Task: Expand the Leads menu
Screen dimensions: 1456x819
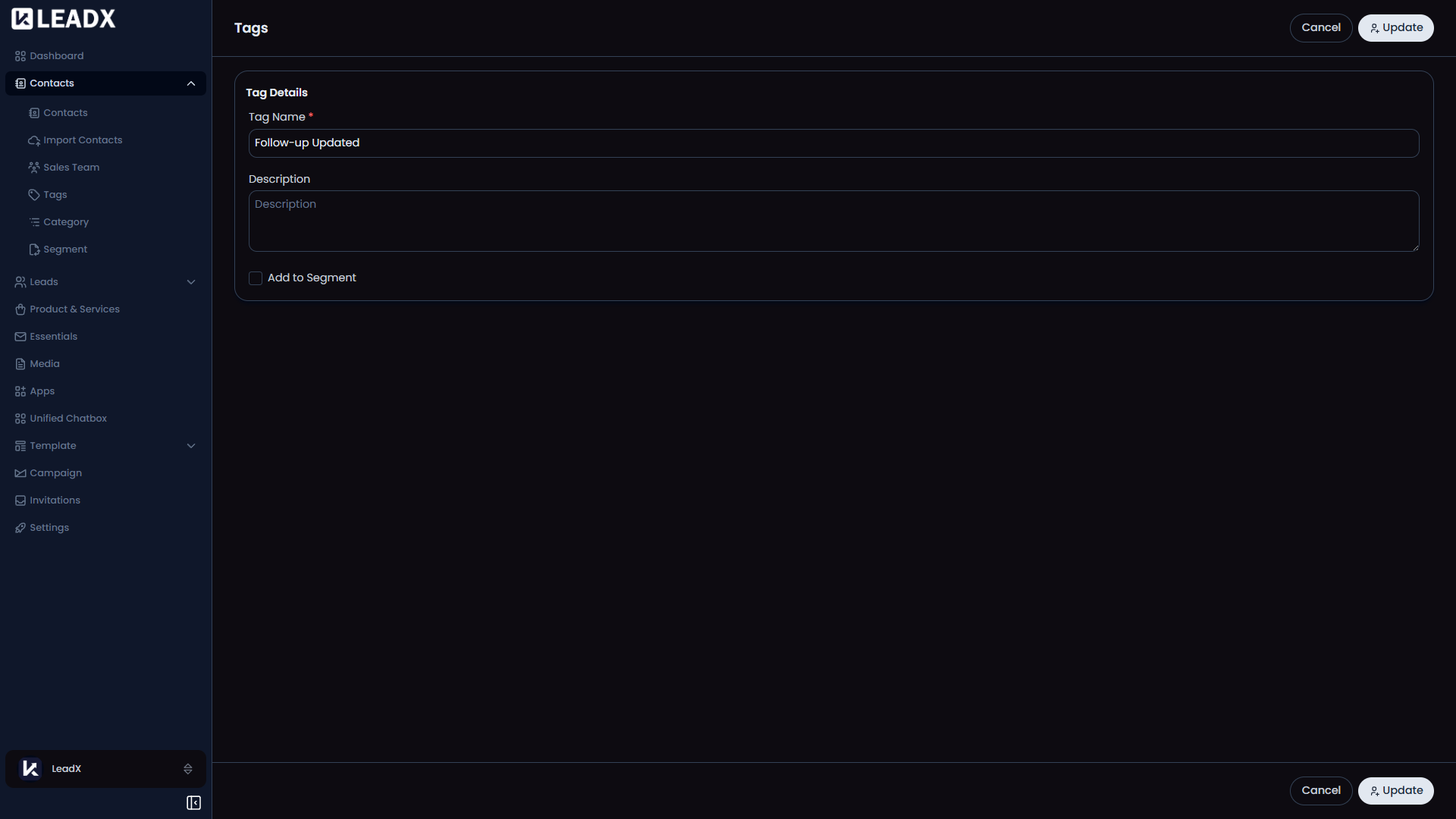Action: pos(191,282)
